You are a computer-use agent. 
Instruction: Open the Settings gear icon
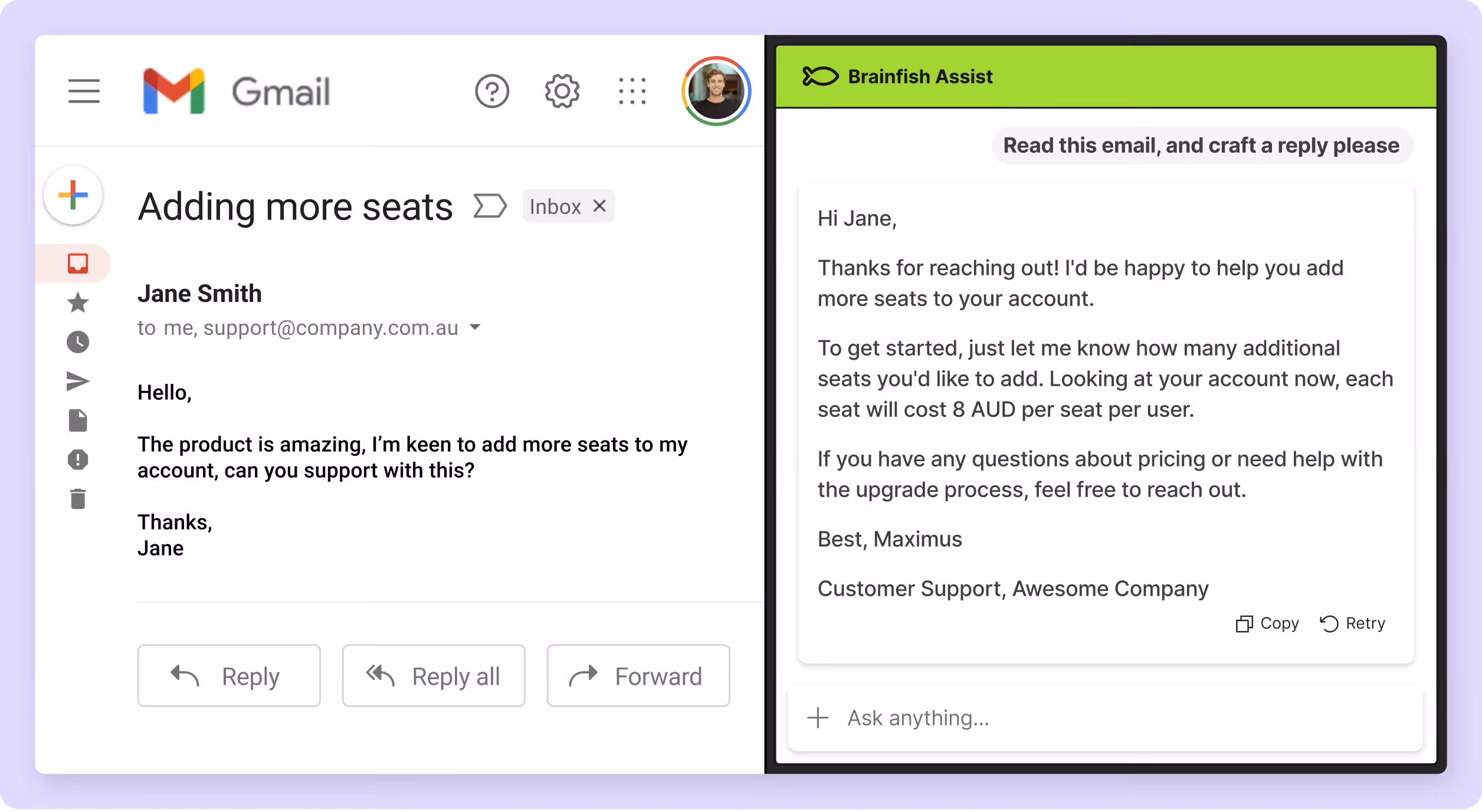[x=562, y=91]
